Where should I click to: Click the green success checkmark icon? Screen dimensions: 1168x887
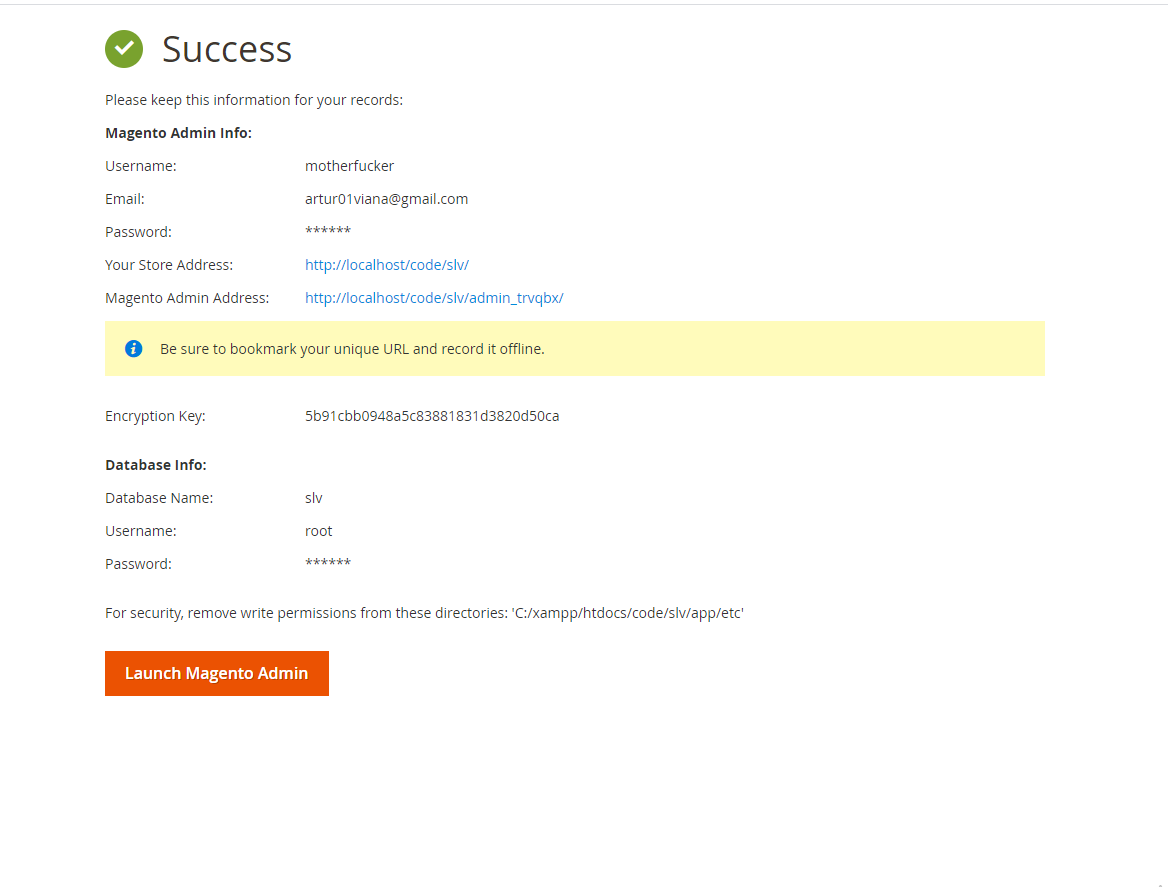[x=124, y=49]
